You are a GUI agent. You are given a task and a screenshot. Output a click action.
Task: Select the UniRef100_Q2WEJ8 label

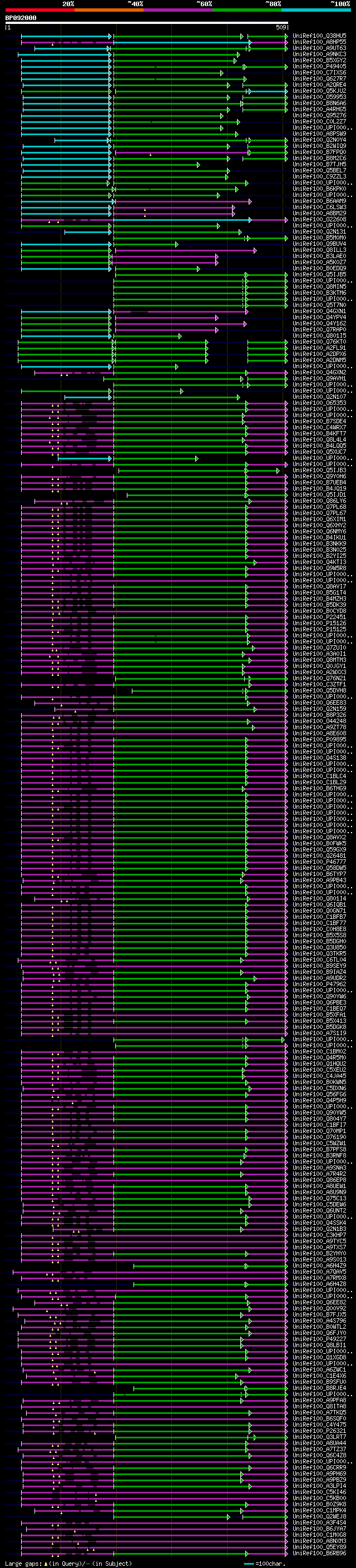click(x=319, y=1516)
